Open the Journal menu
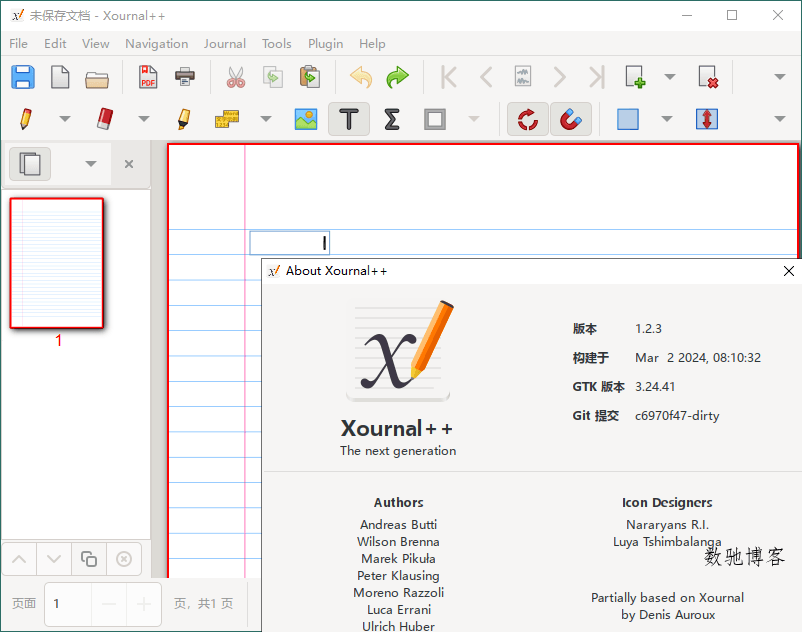 coord(225,43)
